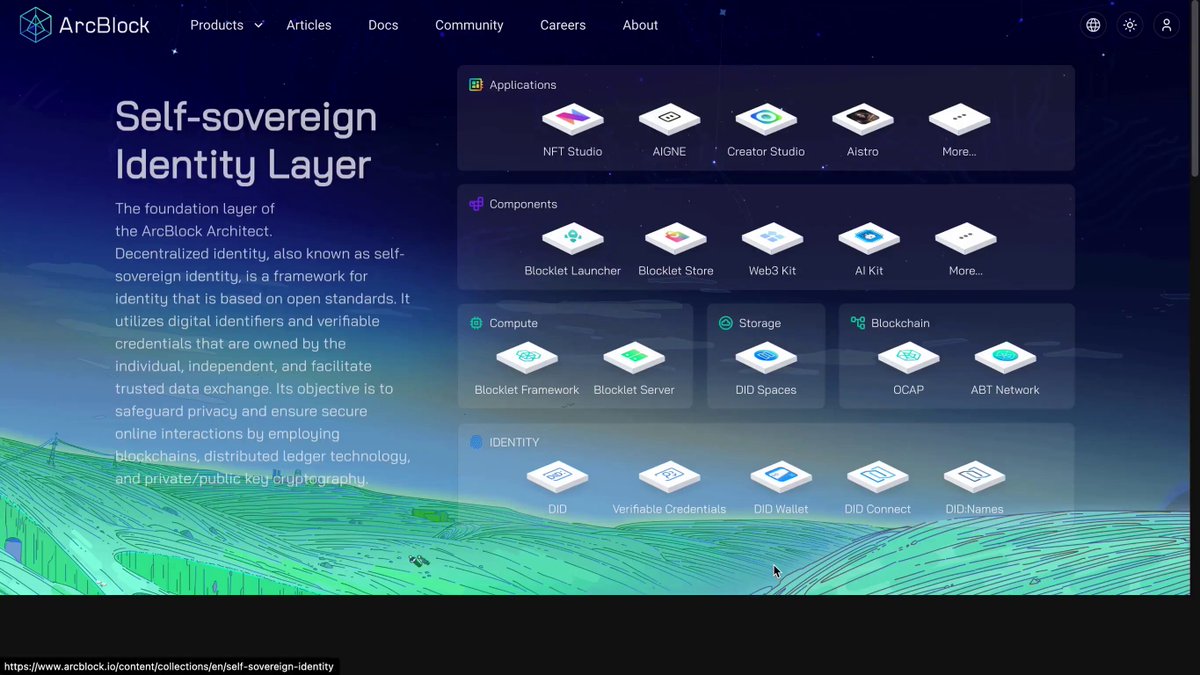Screen dimensions: 1200x675
Task: Click the More tile under Components
Action: point(966,250)
